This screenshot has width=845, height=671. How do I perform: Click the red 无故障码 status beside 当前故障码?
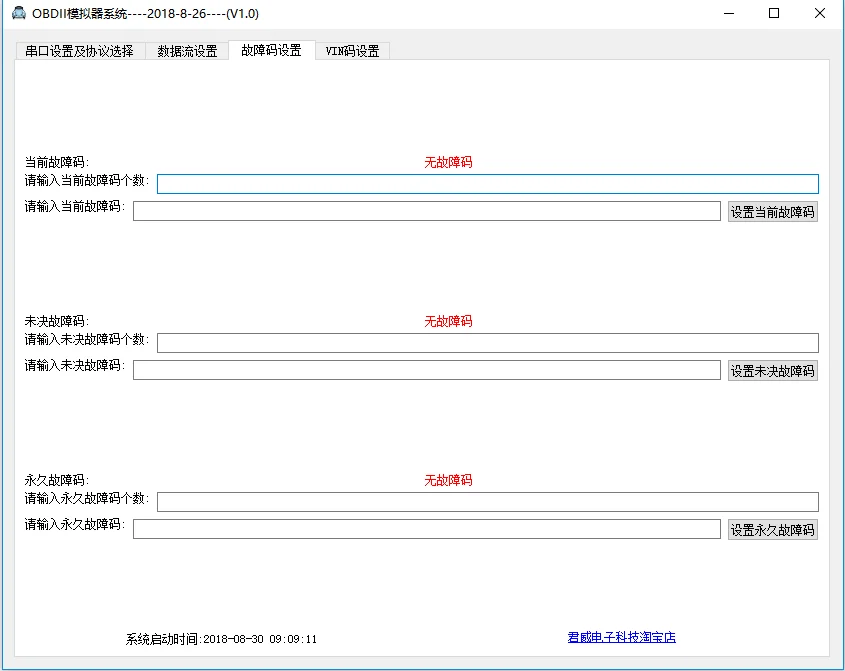click(x=448, y=162)
